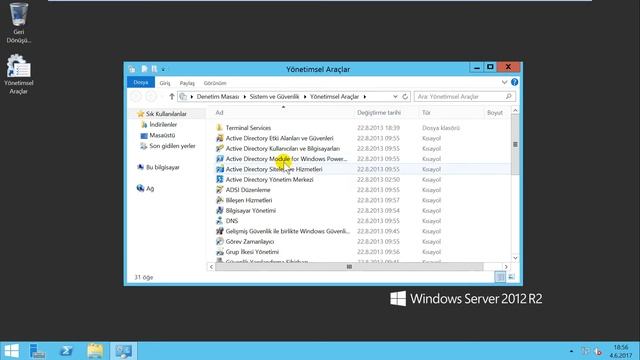The width and height of the screenshot is (640, 360).
Task: Go up one level with the up arrow
Action: tap(172, 97)
